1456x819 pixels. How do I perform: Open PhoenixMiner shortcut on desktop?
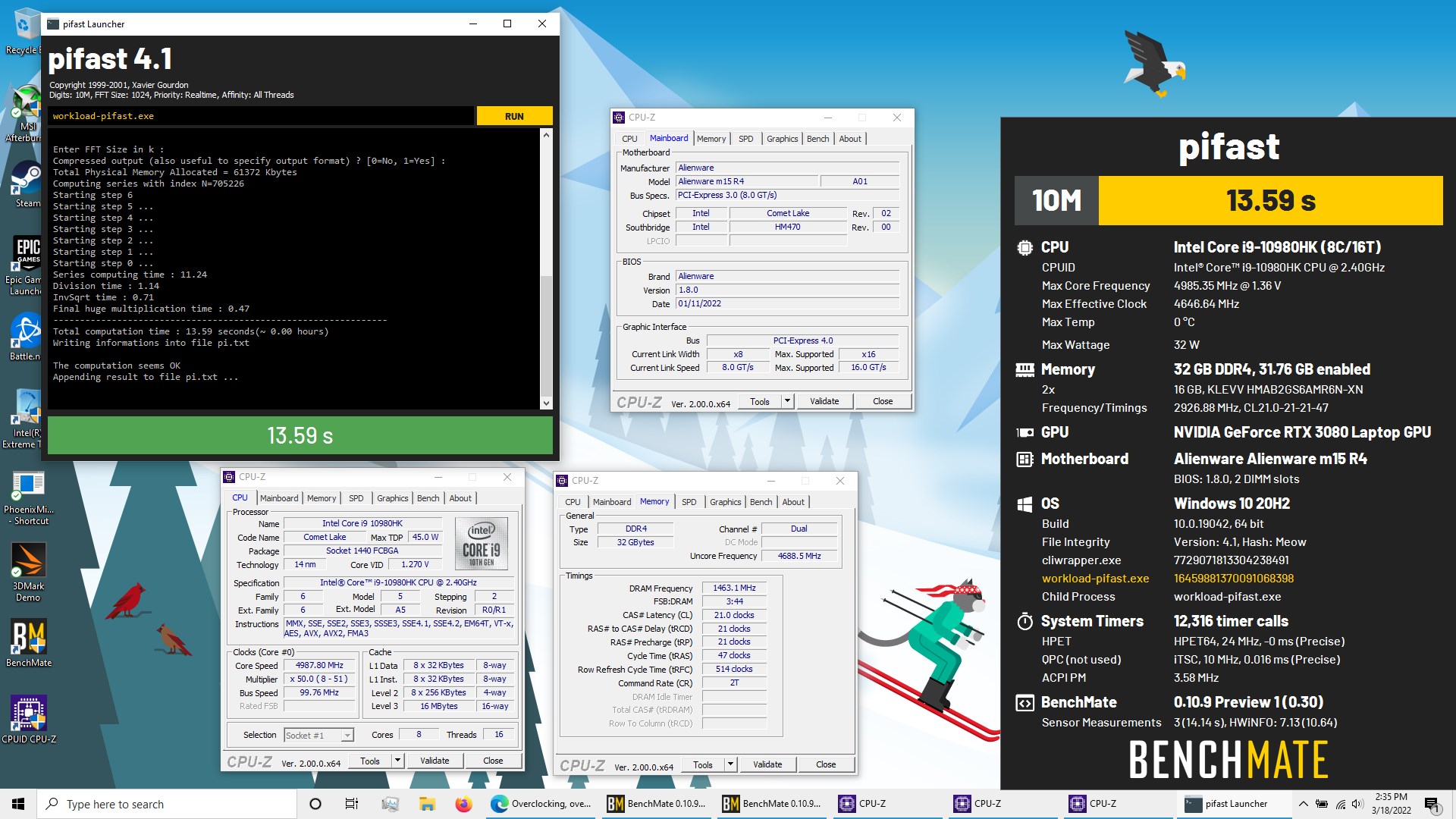(x=29, y=497)
